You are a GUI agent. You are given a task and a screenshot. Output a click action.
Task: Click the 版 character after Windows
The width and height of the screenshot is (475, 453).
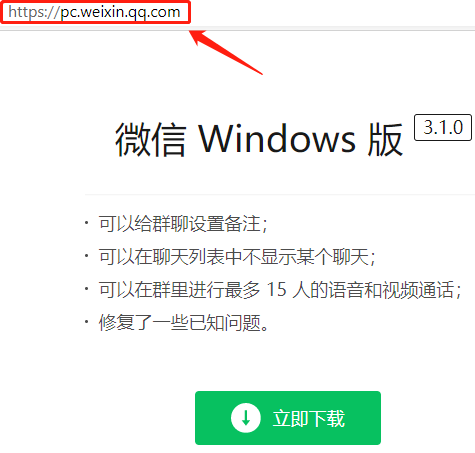coord(385,139)
